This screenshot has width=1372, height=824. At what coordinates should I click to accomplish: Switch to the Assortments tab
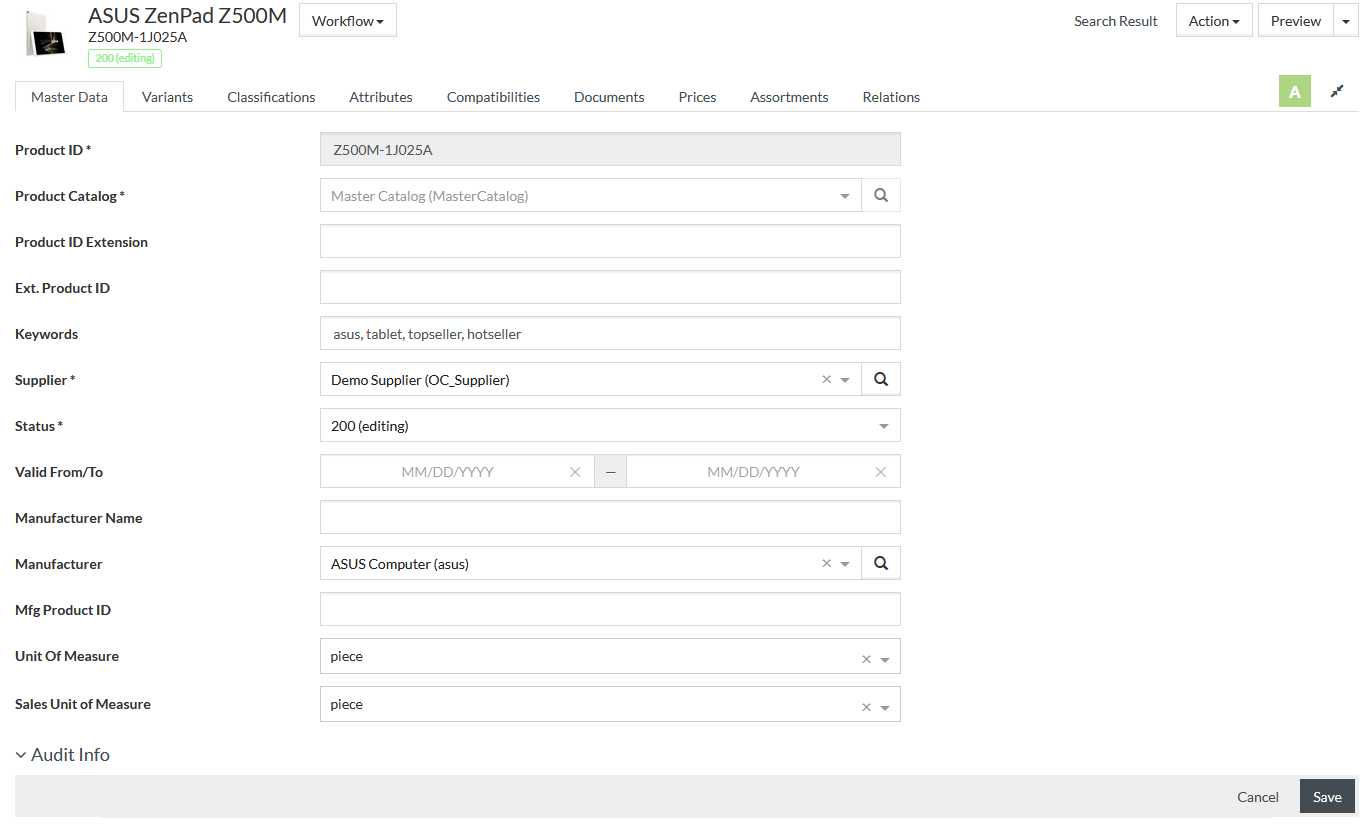pyautogui.click(x=789, y=97)
